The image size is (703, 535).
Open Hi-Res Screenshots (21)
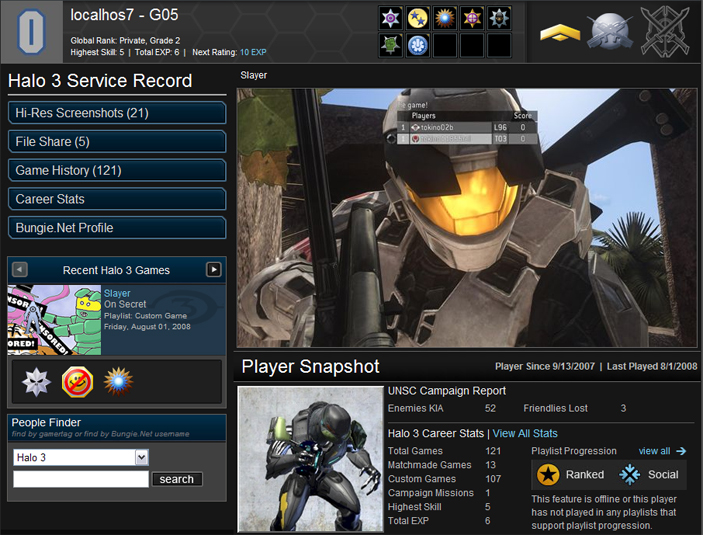pyautogui.click(x=117, y=113)
